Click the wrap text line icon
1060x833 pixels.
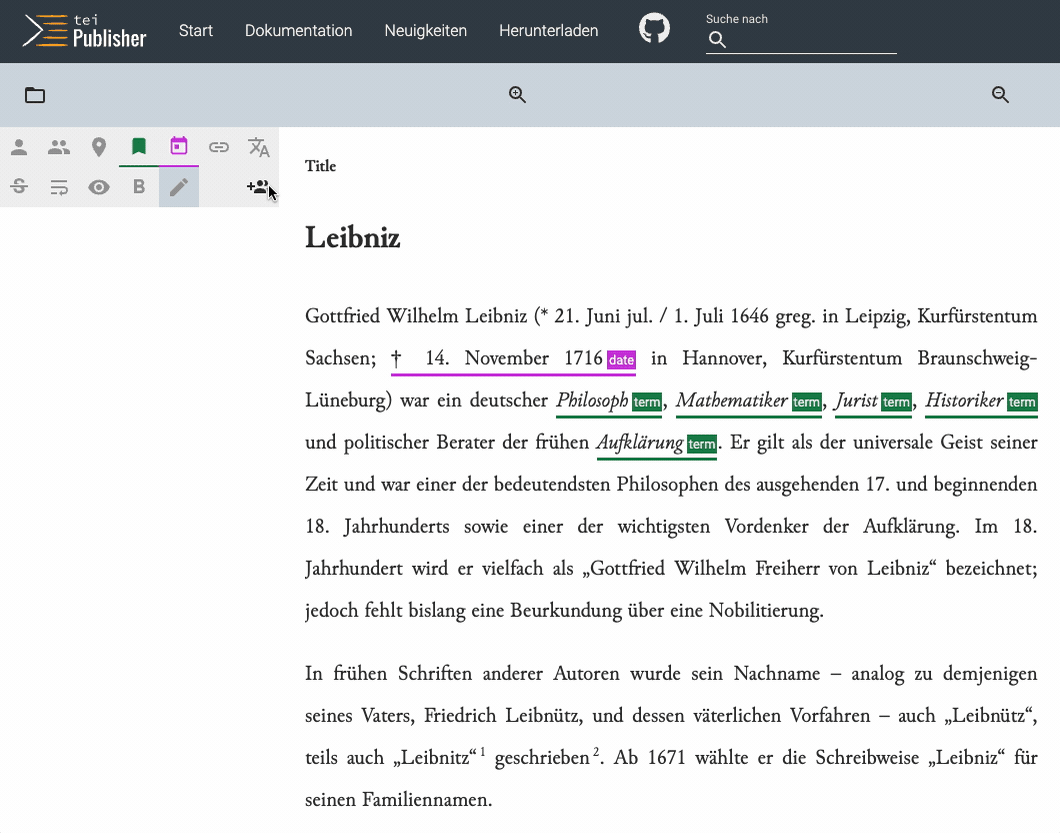[x=59, y=187]
